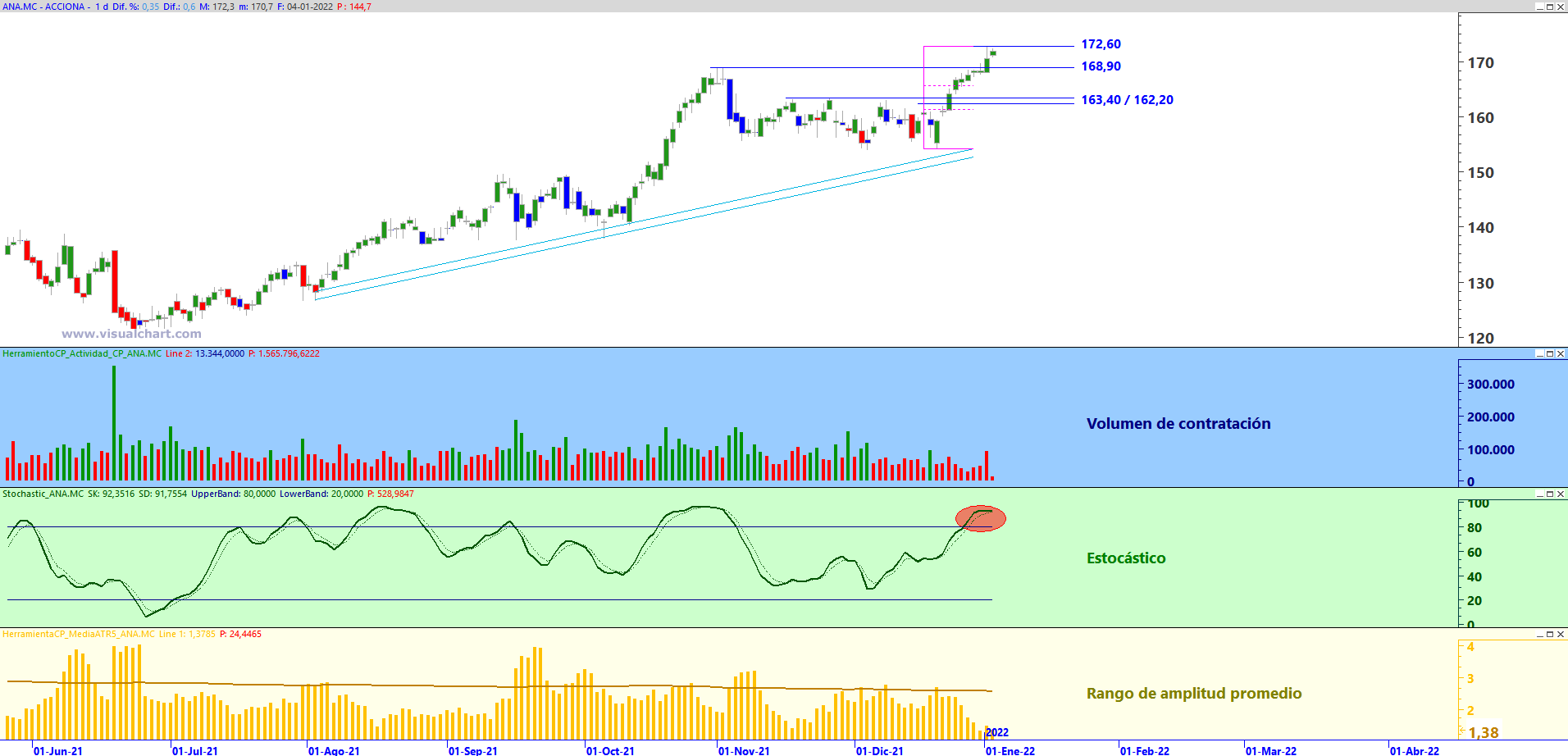This screenshot has height=756, width=1568.
Task: Minimize the HerramientoCP_Actividad volume panel
Action: pyautogui.click(x=1539, y=353)
